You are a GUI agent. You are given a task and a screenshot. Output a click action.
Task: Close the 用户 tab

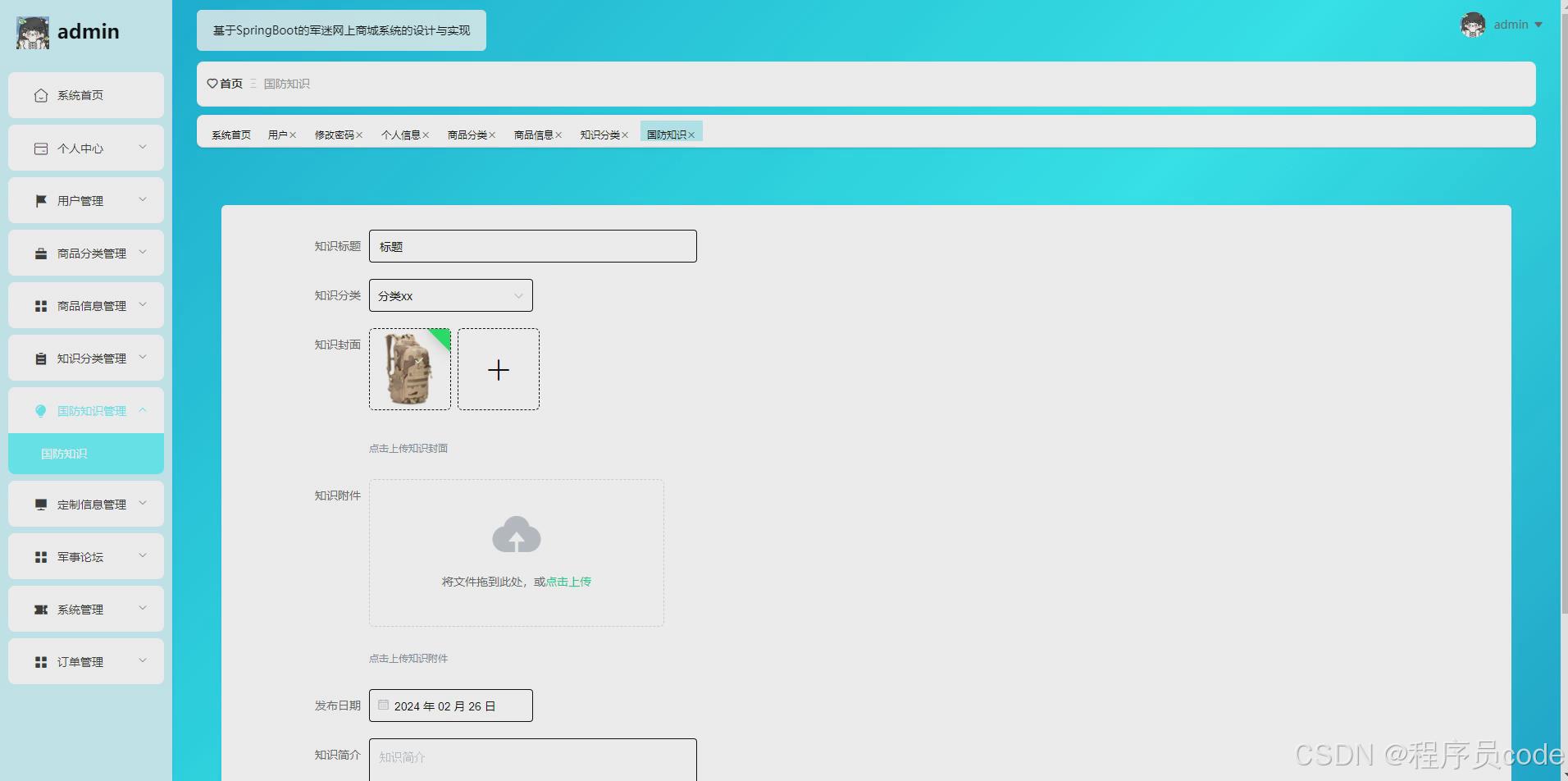click(293, 135)
